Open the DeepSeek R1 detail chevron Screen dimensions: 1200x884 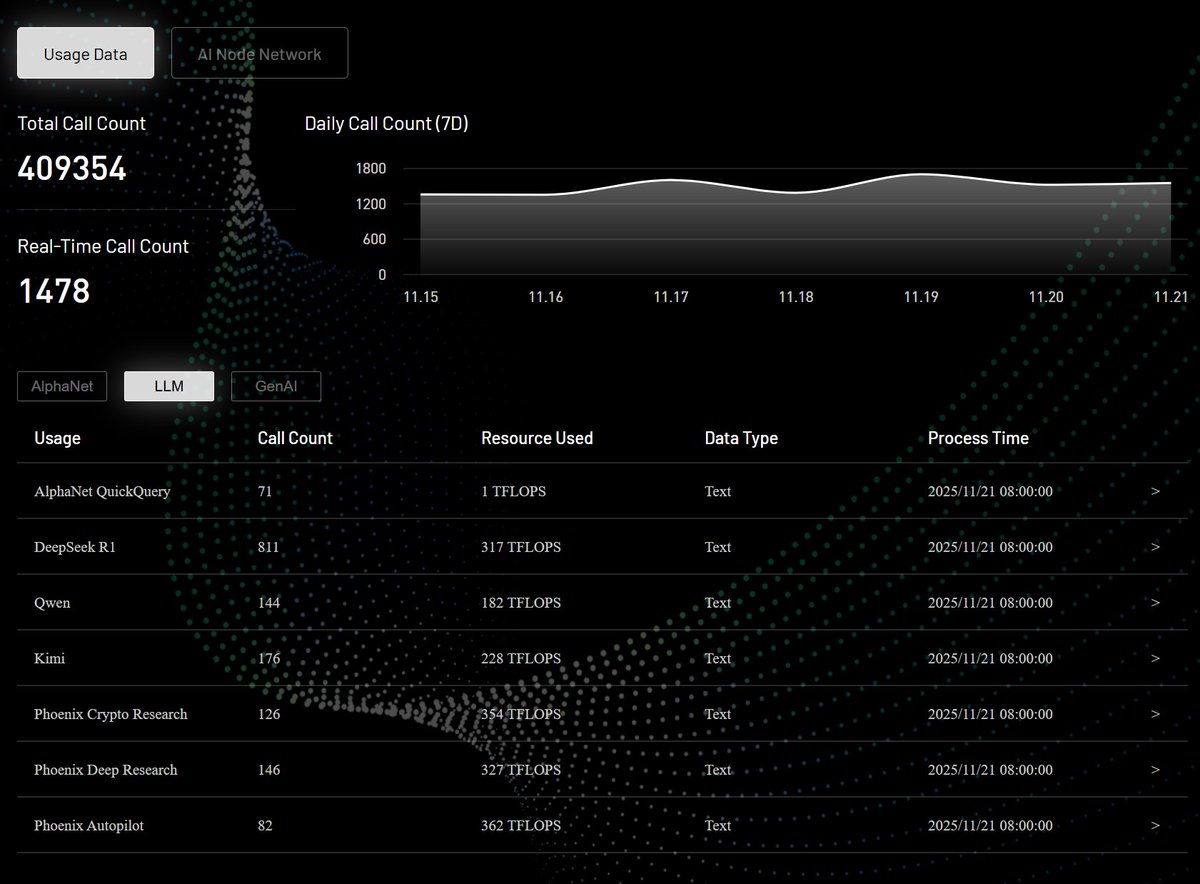[x=1155, y=547]
